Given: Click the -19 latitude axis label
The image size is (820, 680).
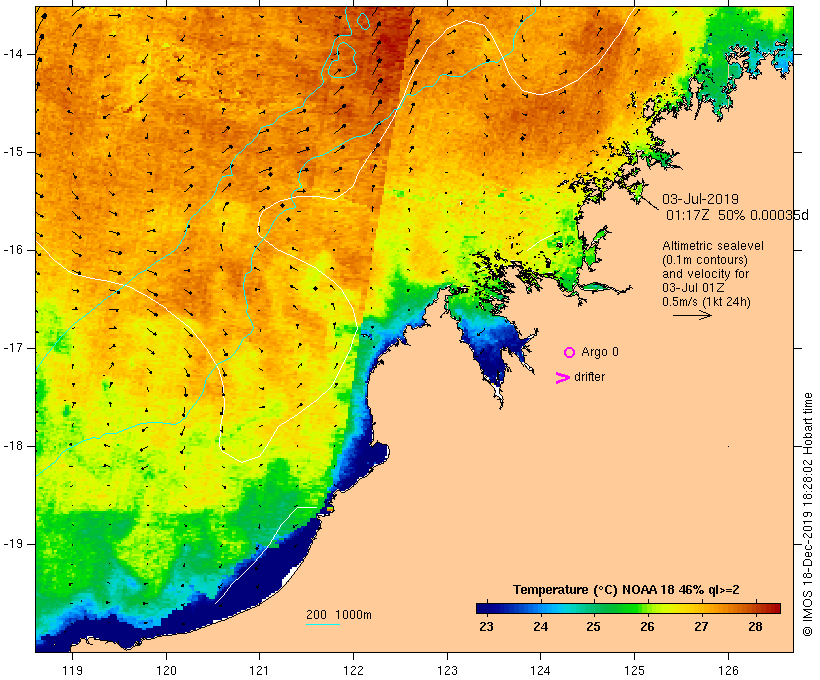Looking at the screenshot, I should coord(12,544).
